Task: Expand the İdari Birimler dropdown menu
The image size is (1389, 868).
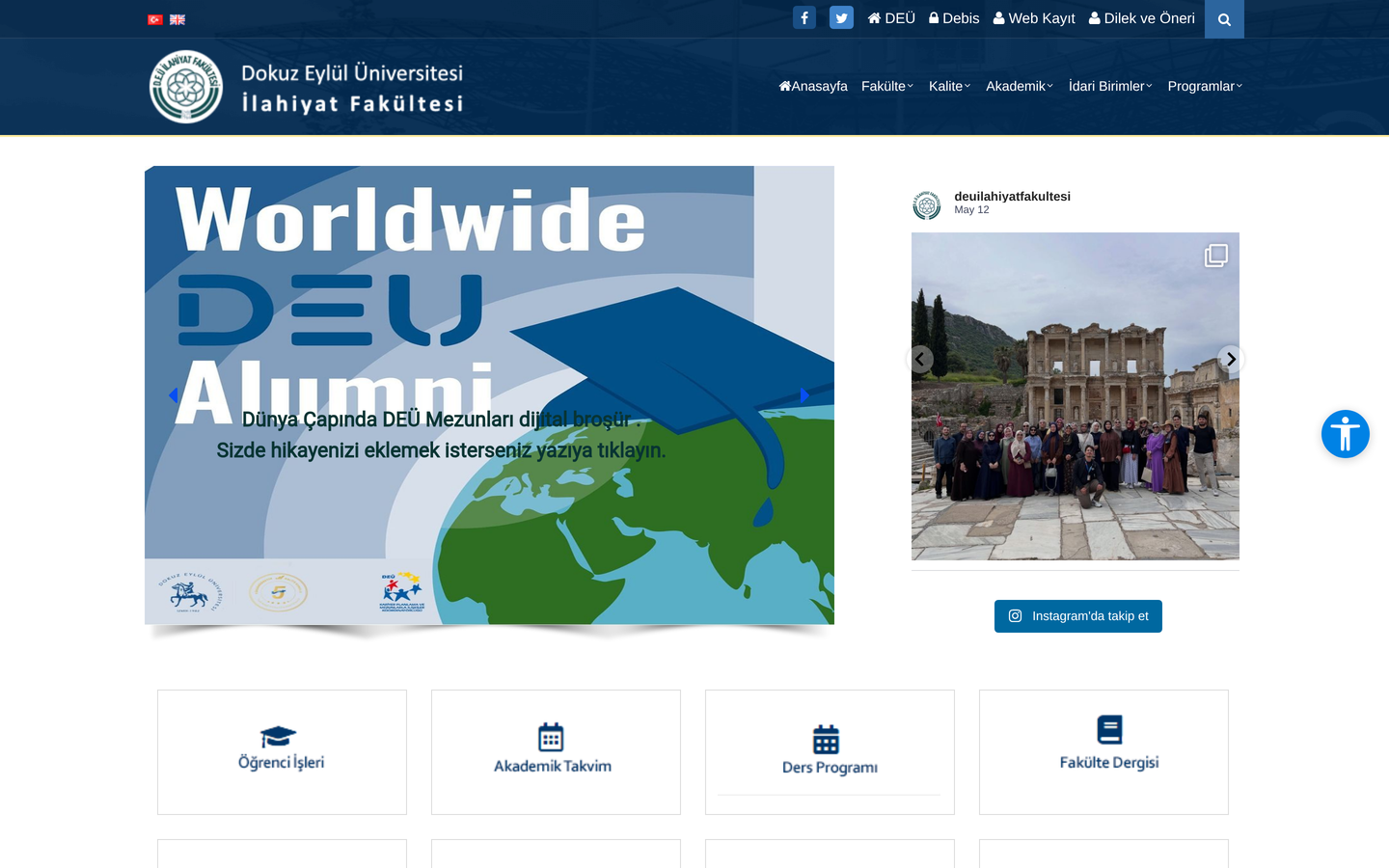Action: click(x=1110, y=86)
